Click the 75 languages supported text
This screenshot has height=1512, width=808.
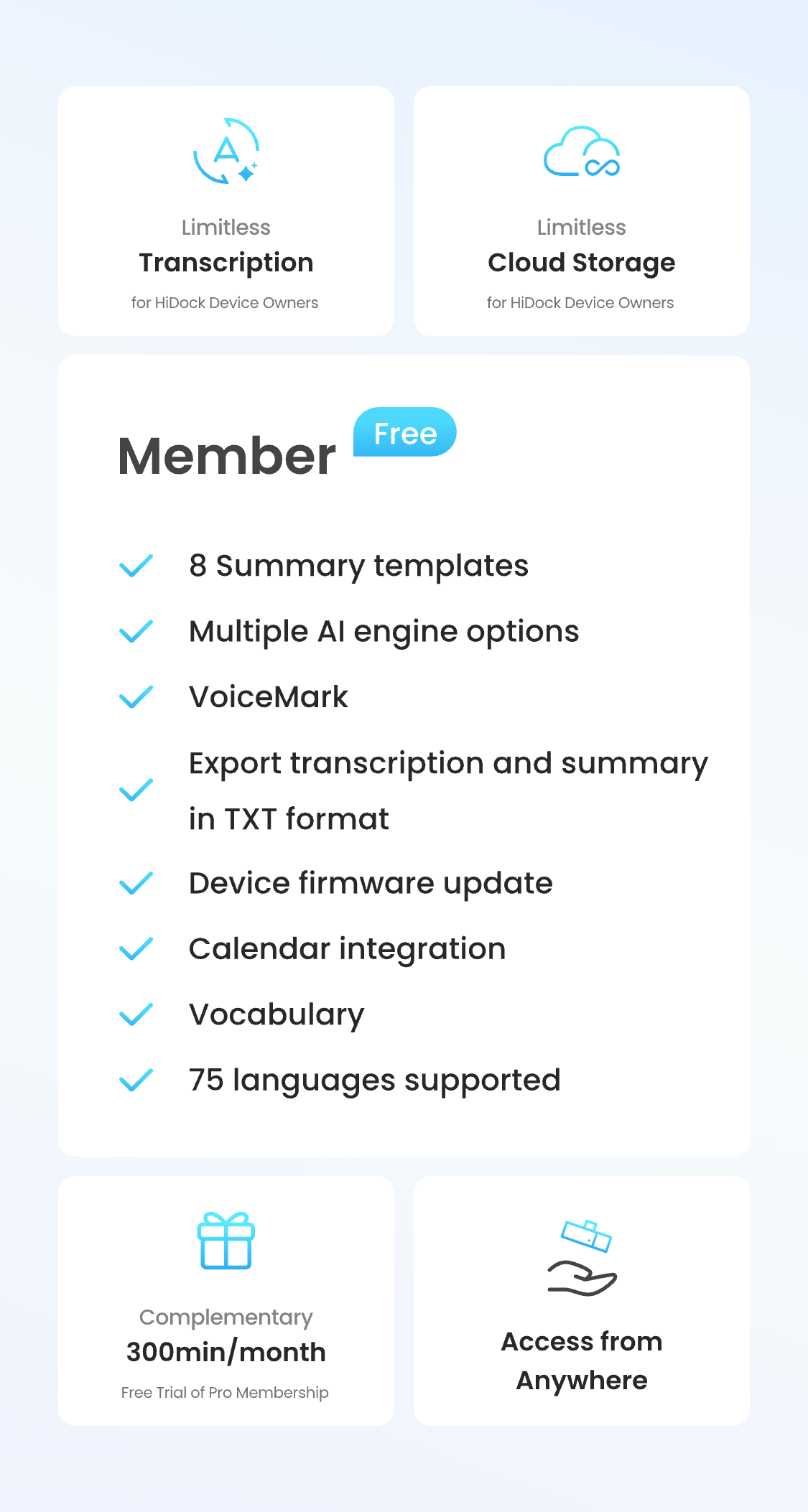pyautogui.click(x=374, y=1080)
